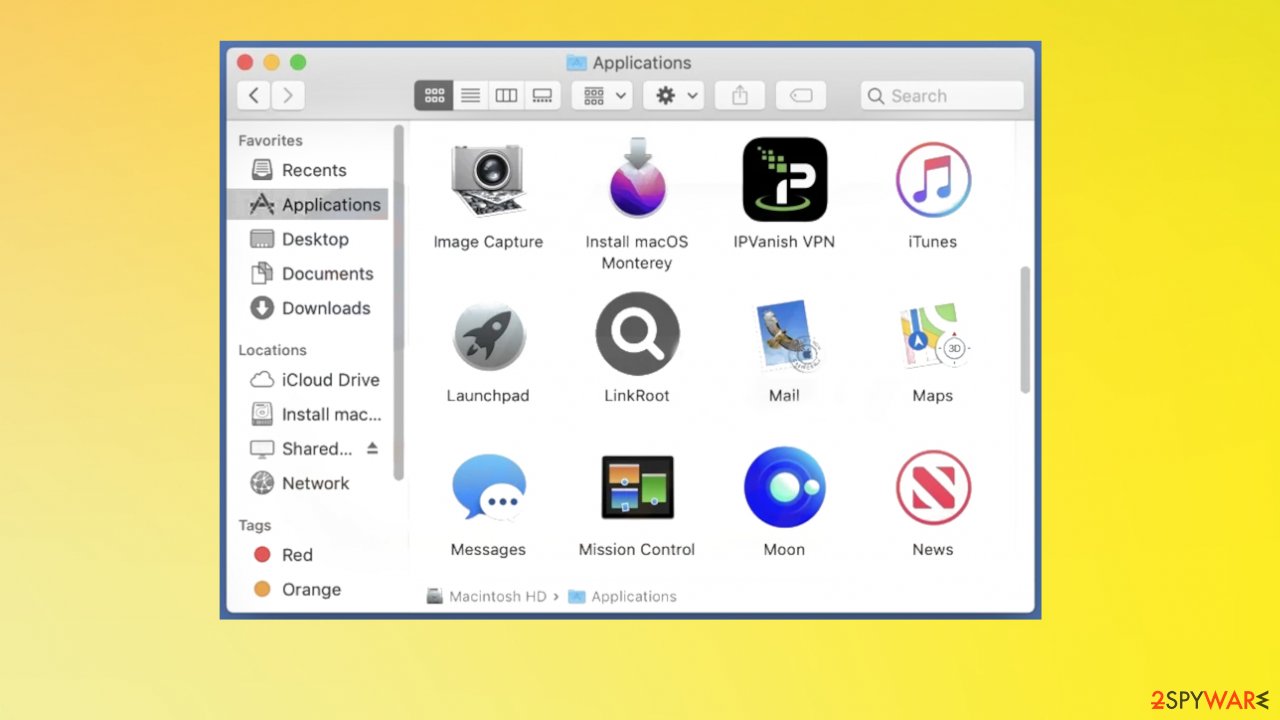Viewport: 1280px width, 720px height.
Task: Open the Image Capture app
Action: click(488, 180)
